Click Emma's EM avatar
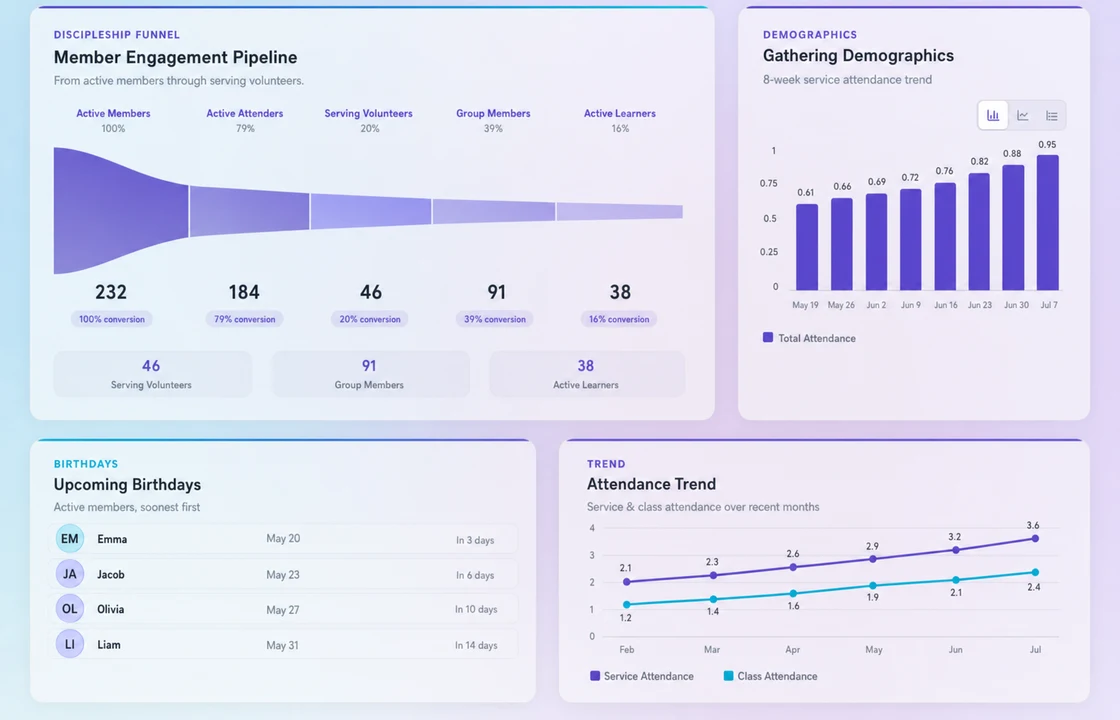Viewport: 1120px width, 720px height. click(x=70, y=539)
